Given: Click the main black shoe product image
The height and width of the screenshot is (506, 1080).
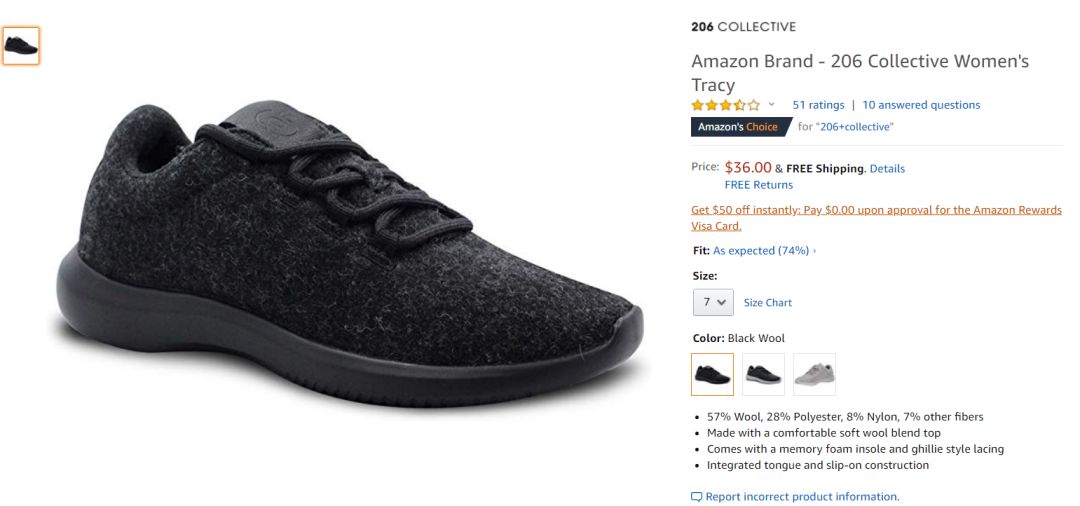Looking at the screenshot, I should pyautogui.click(x=350, y=255).
